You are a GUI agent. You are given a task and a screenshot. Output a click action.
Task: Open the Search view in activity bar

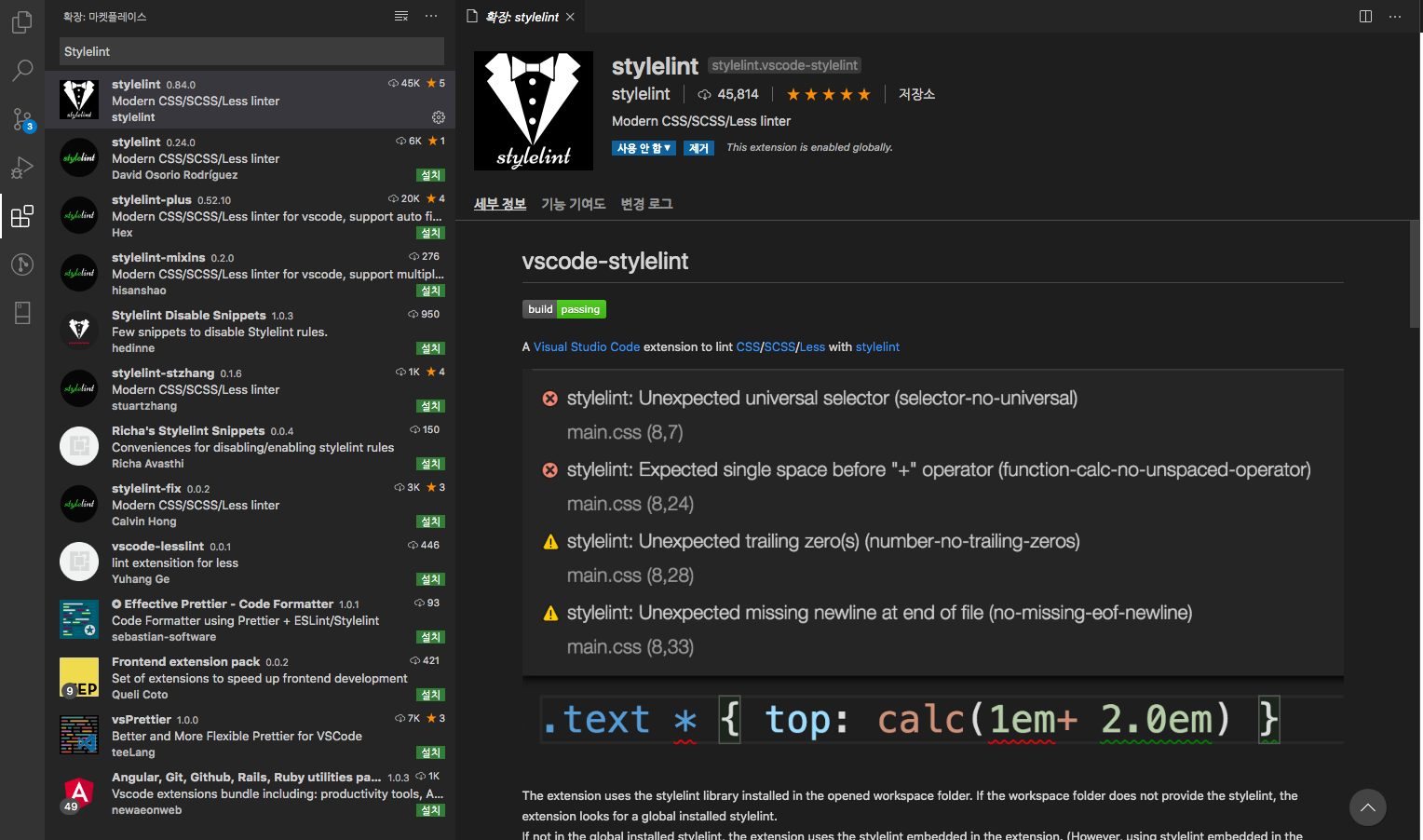pyautogui.click(x=22, y=71)
